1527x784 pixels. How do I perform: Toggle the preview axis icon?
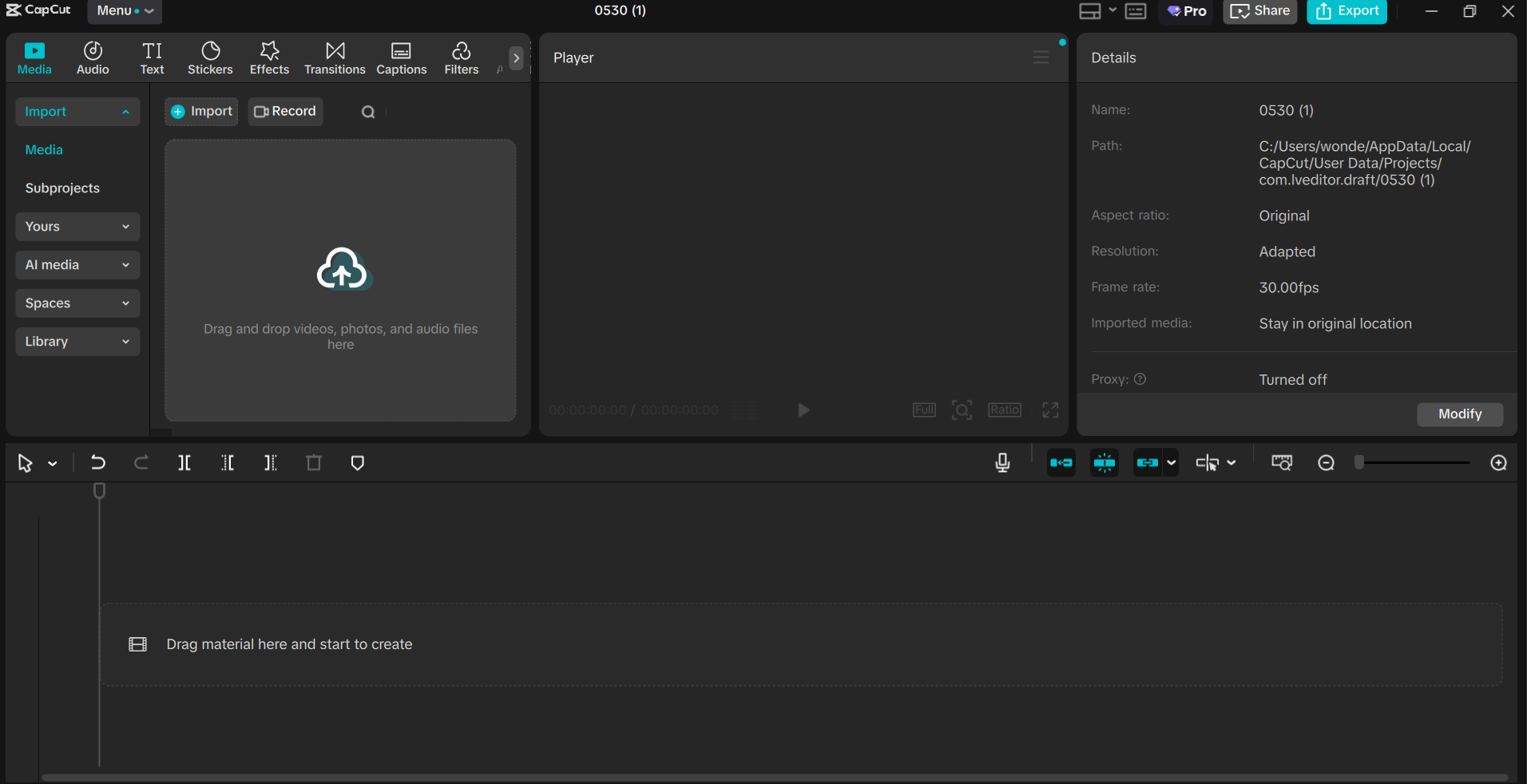pyautogui.click(x=1207, y=463)
